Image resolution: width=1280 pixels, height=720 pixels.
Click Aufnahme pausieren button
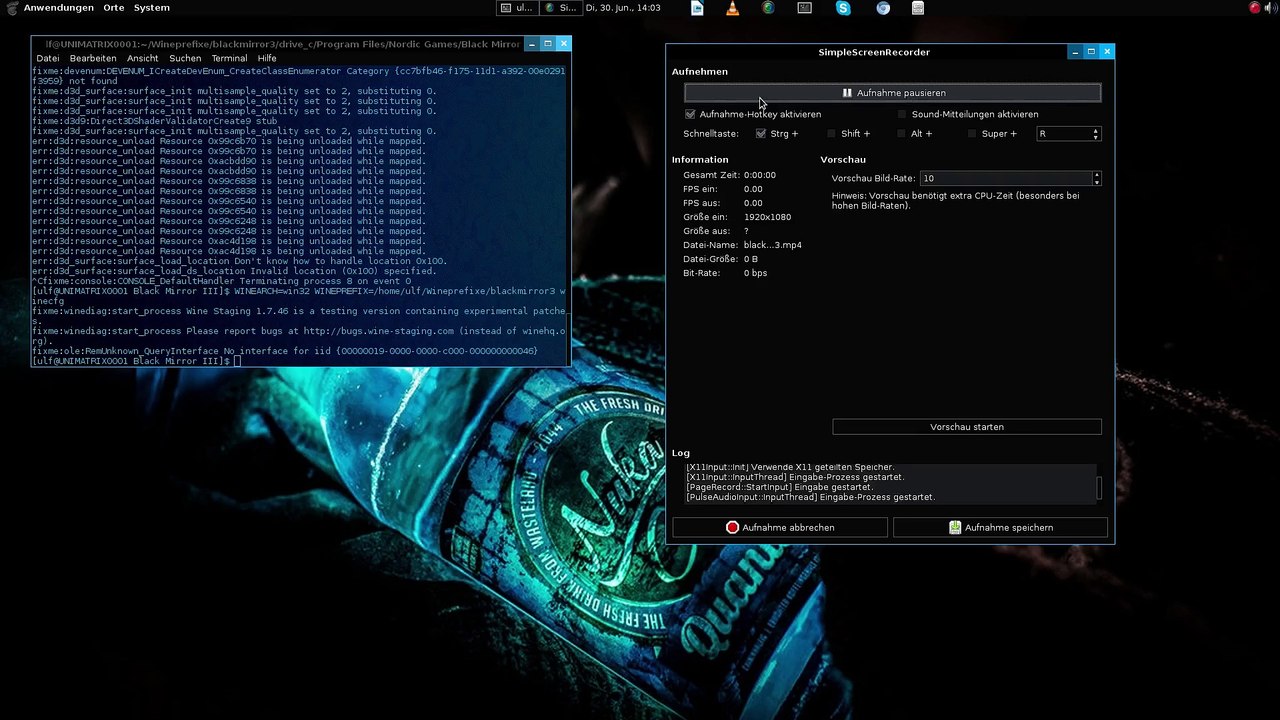click(893, 93)
